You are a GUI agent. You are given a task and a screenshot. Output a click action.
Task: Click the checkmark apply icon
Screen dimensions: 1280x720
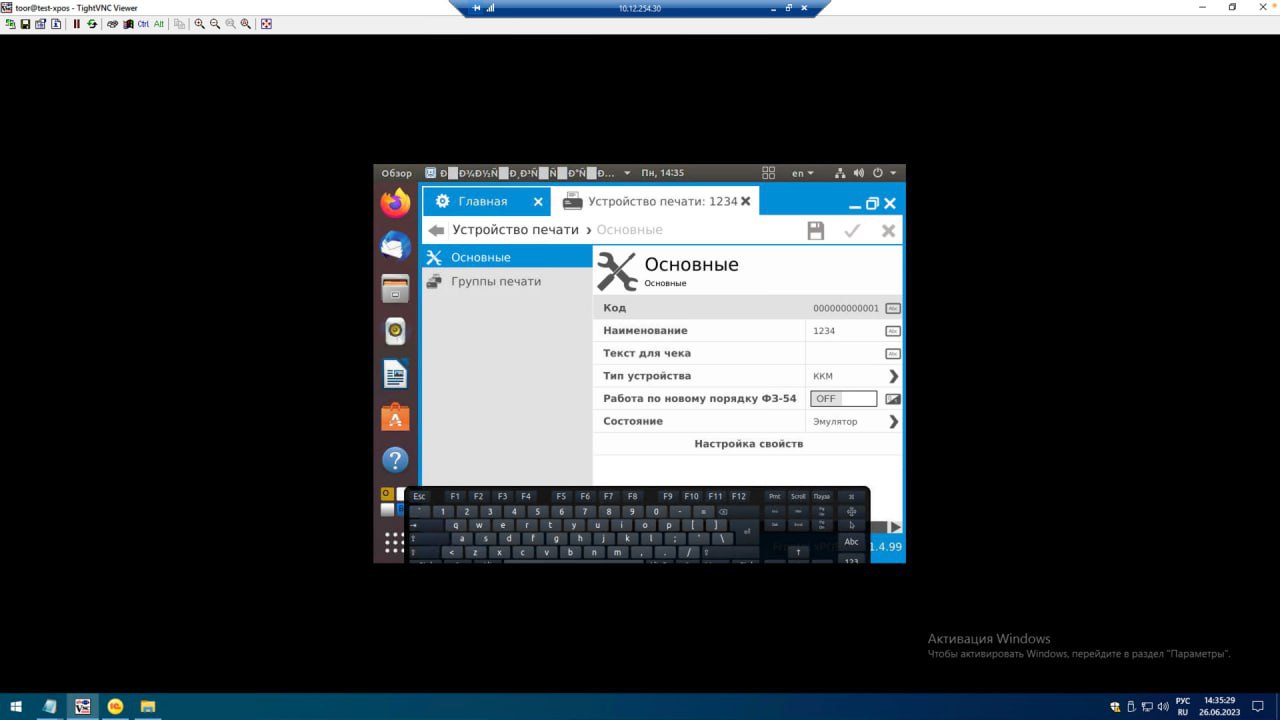(x=852, y=231)
